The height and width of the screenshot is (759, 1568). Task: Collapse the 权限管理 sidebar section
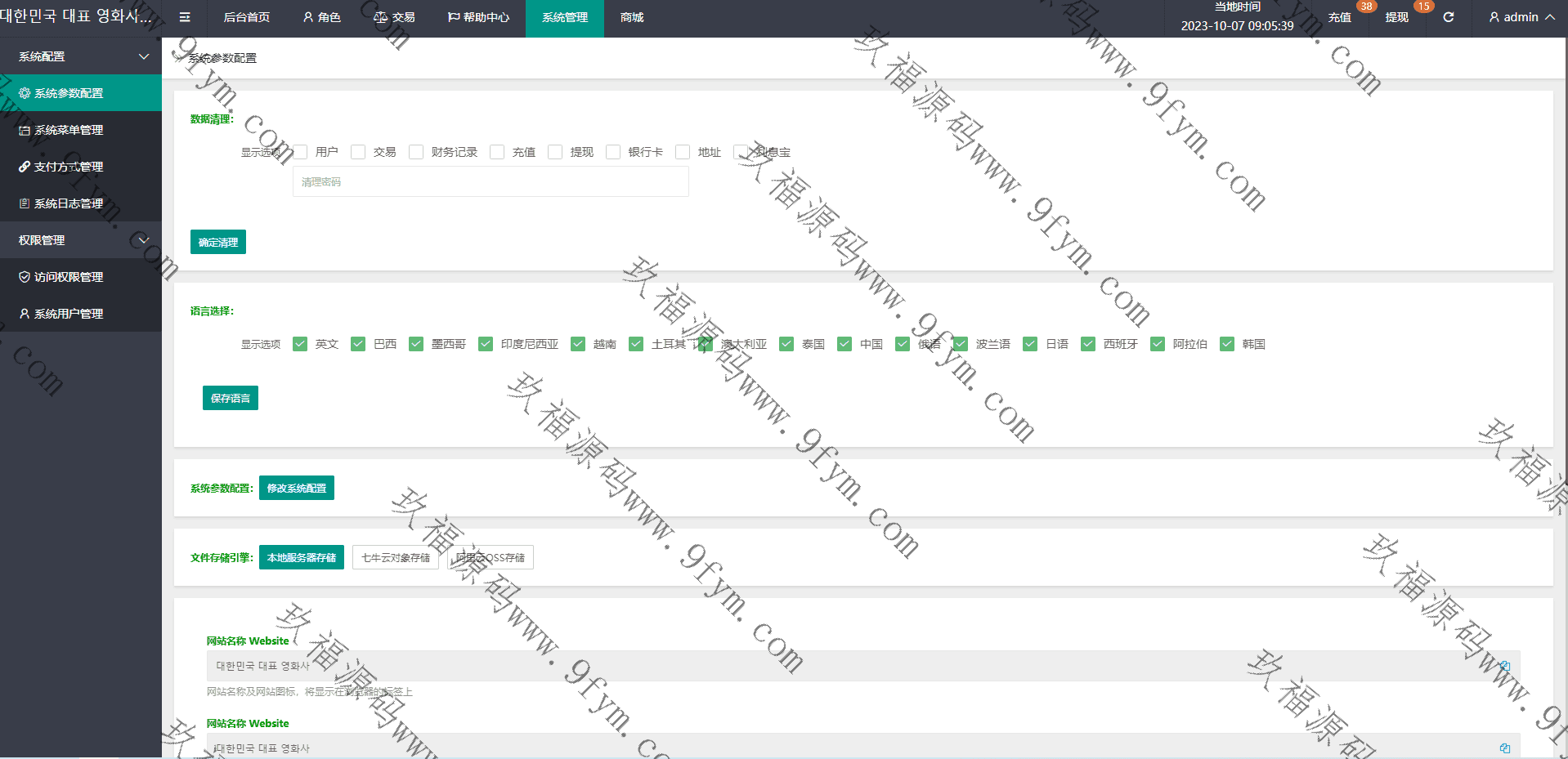click(x=144, y=240)
